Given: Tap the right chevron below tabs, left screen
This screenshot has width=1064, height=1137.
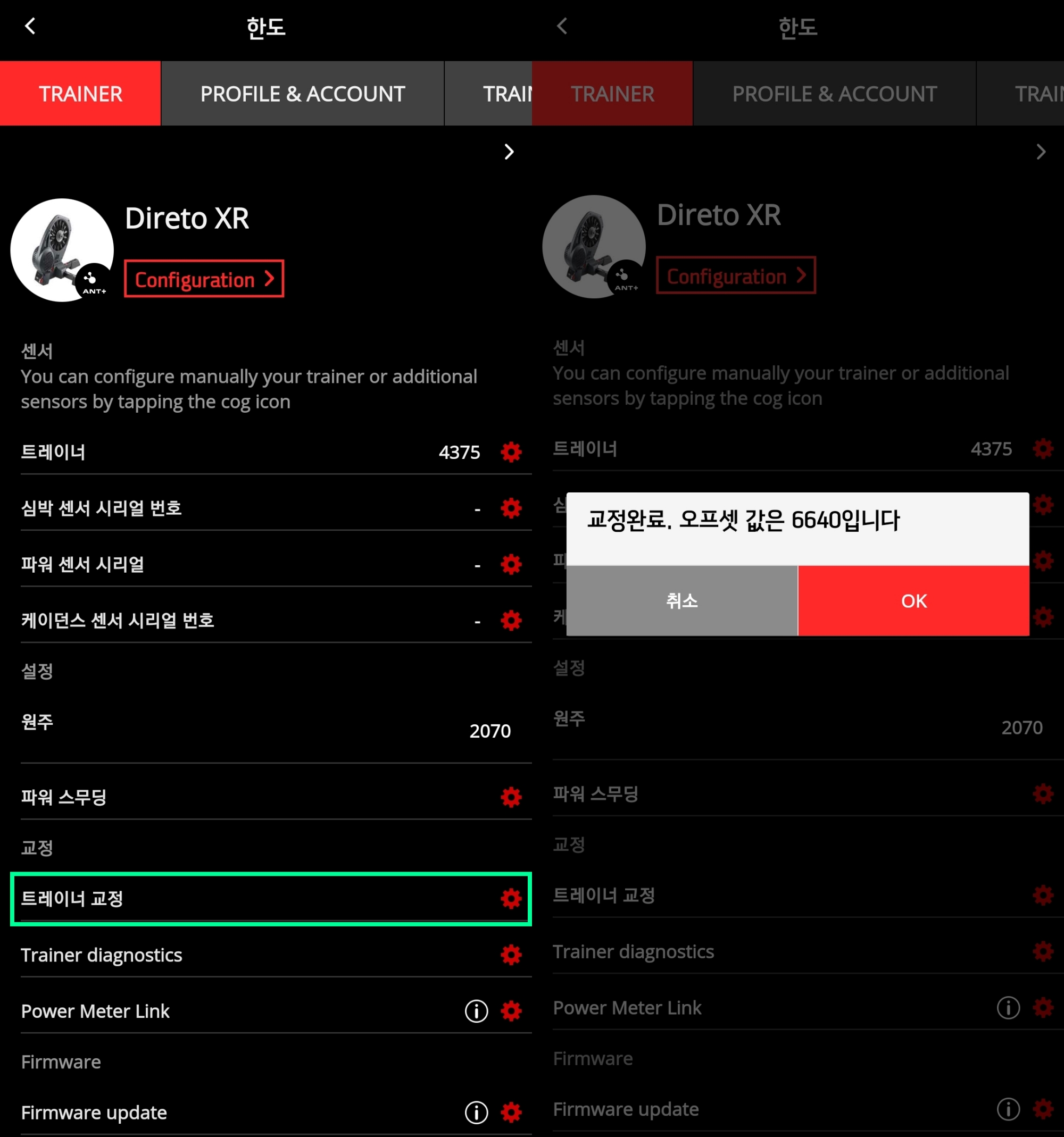Looking at the screenshot, I should tap(509, 152).
